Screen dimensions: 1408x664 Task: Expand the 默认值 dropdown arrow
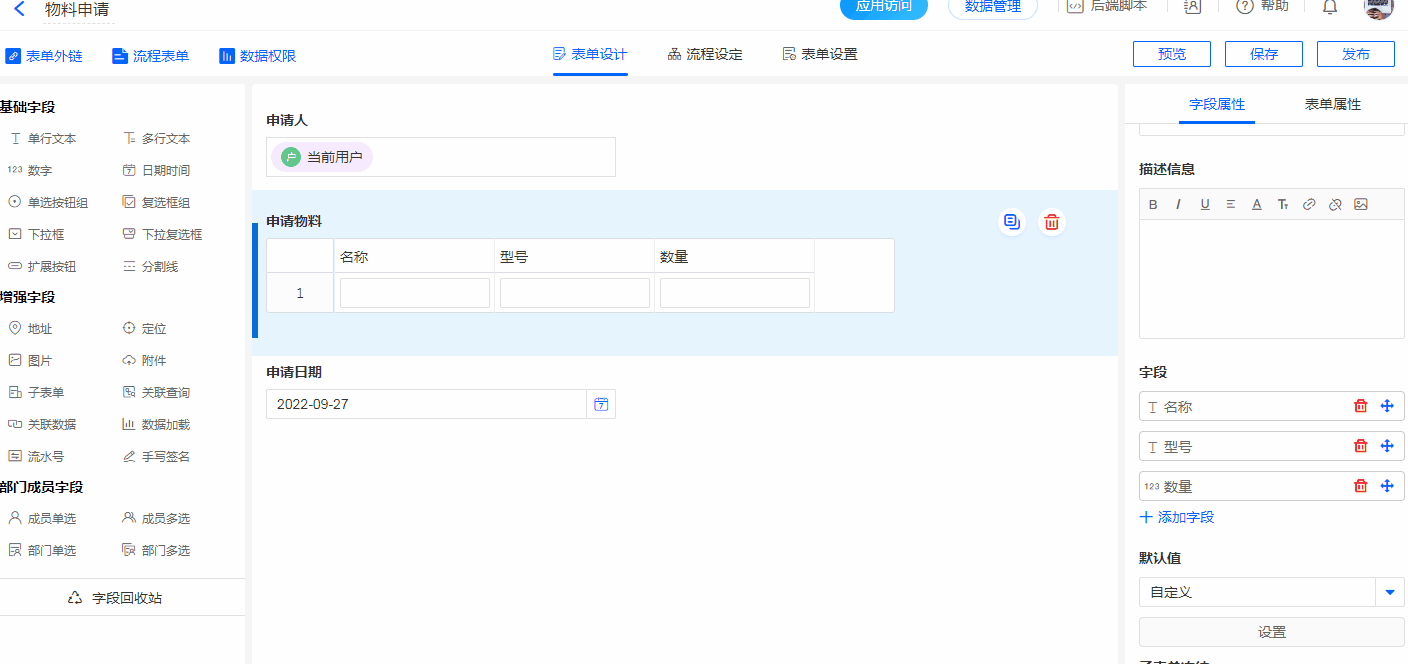pyautogui.click(x=1389, y=592)
